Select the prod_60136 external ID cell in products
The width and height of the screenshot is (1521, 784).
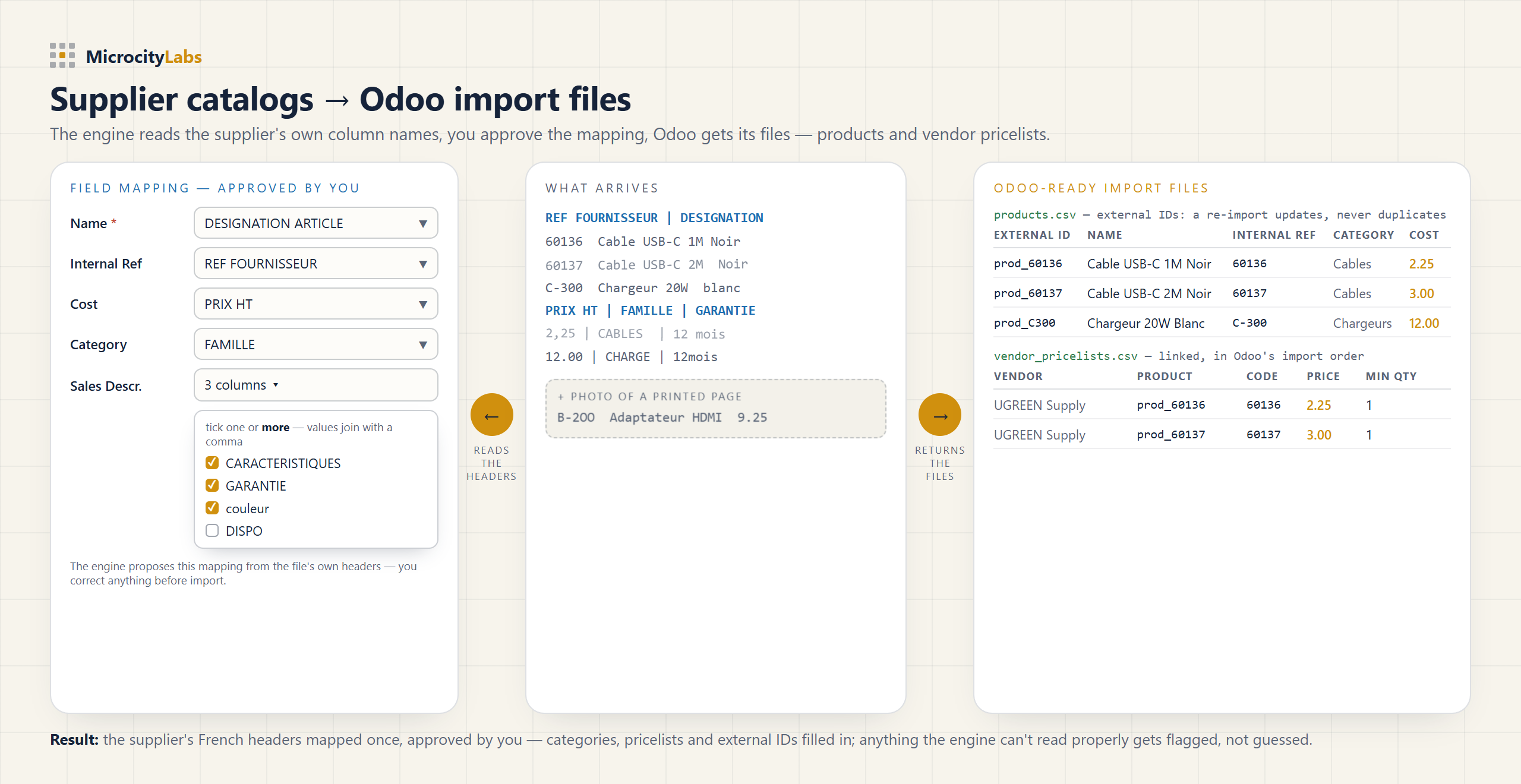[x=1028, y=263]
